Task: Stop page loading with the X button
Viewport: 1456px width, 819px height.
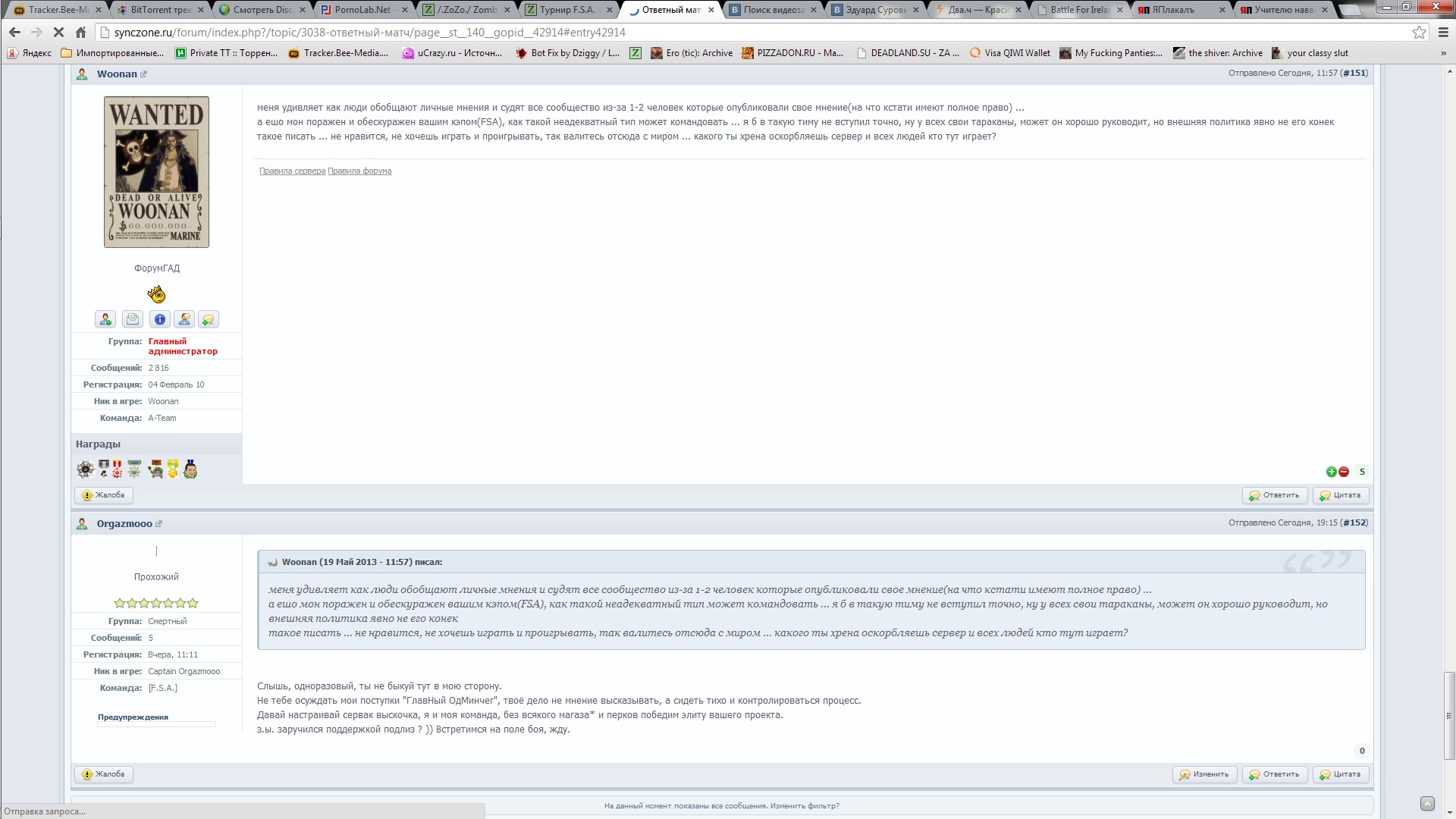Action: click(x=58, y=33)
